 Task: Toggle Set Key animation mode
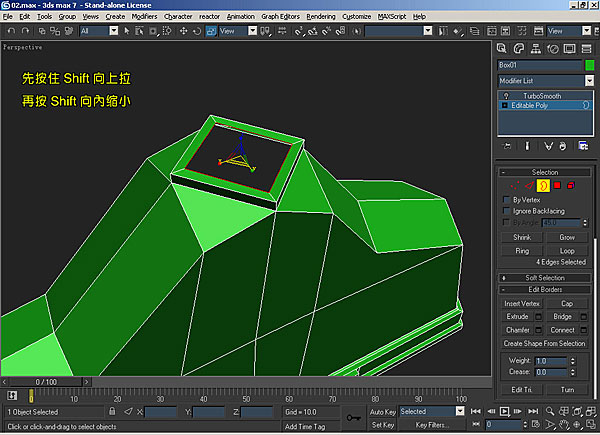pos(382,425)
